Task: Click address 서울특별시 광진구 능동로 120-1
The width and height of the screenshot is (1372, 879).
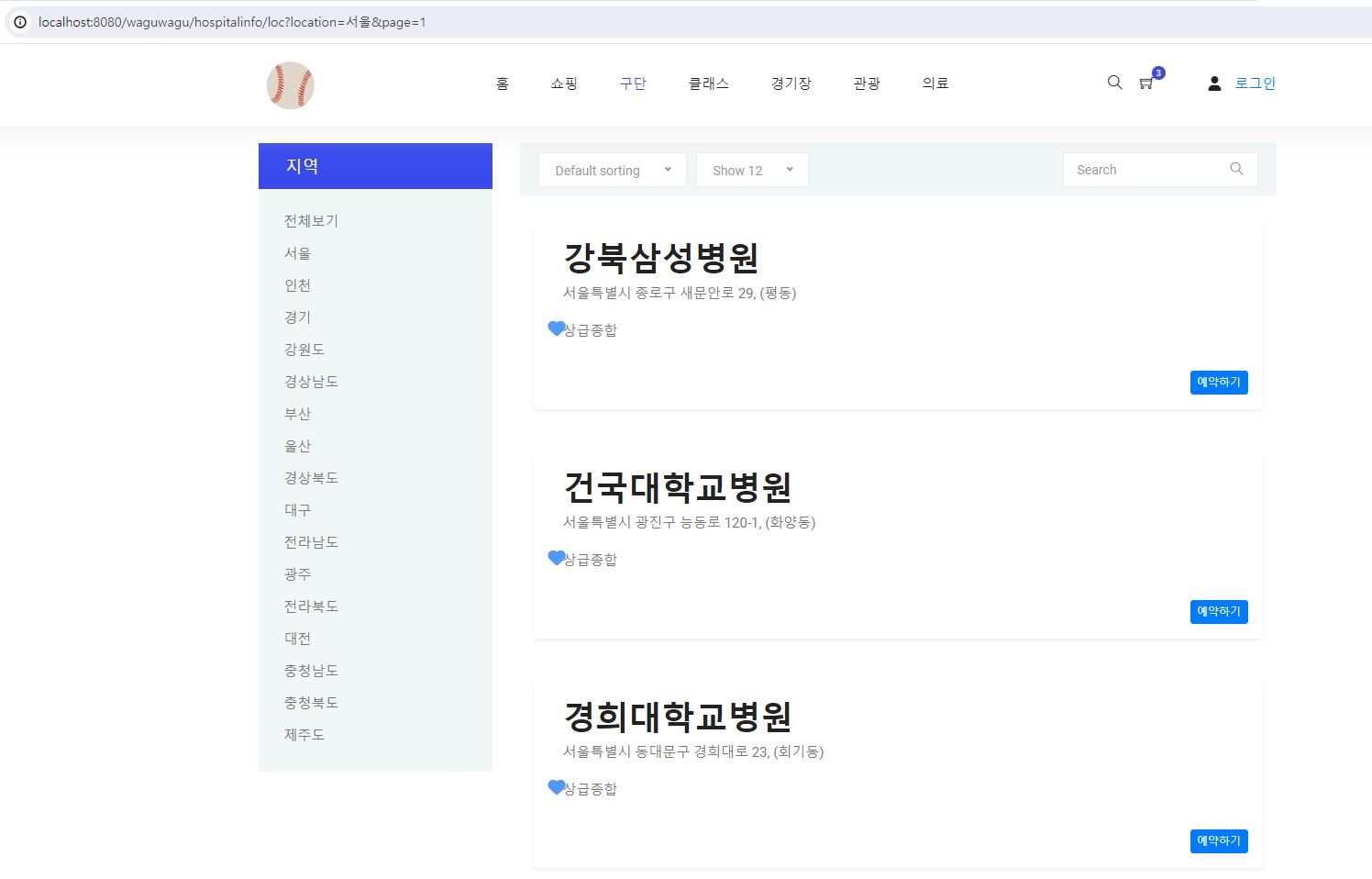Action: click(689, 522)
